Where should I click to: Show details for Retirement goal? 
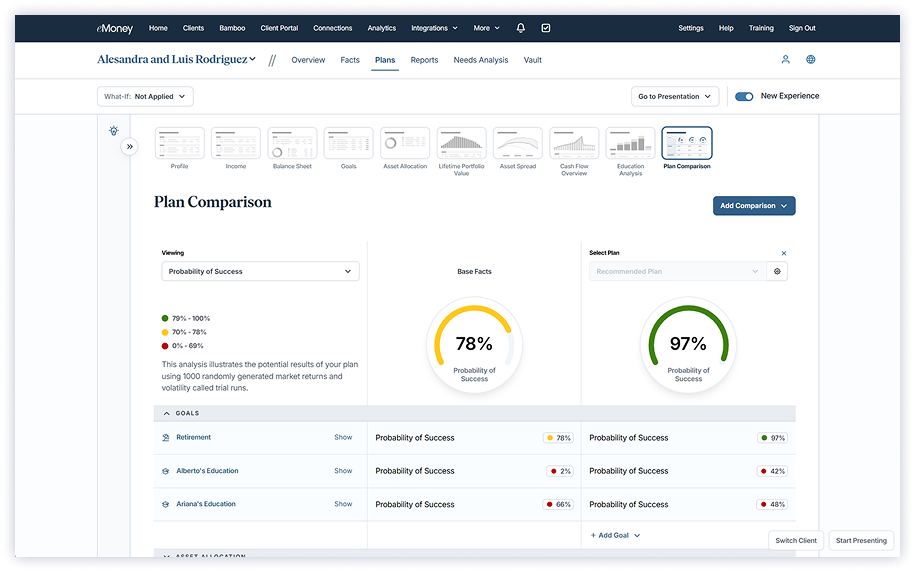(343, 437)
